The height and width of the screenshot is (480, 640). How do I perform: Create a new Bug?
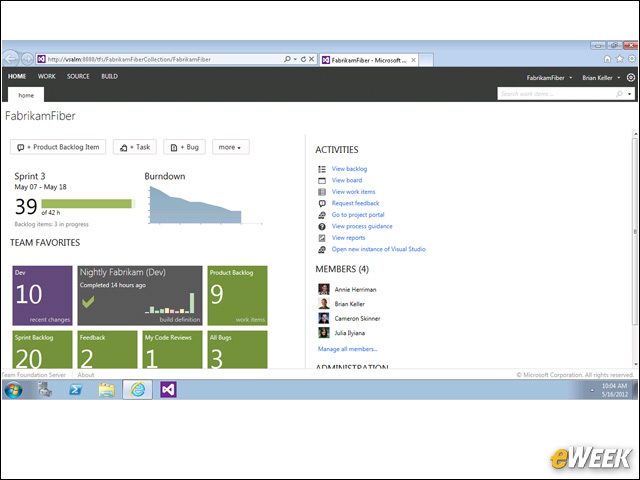(x=184, y=147)
